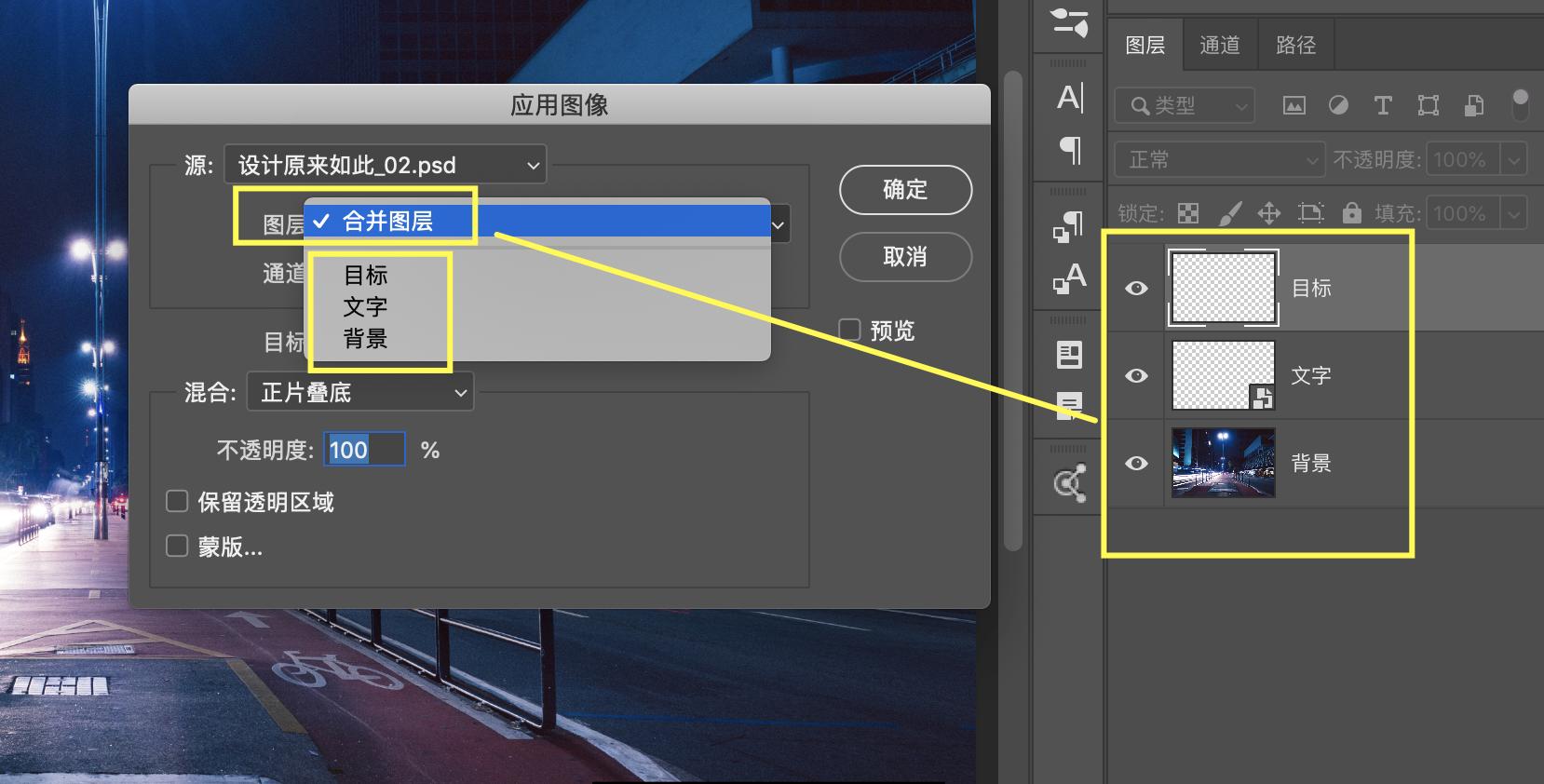Open the 源 document dropdown
1544x784 pixels.
386,165
